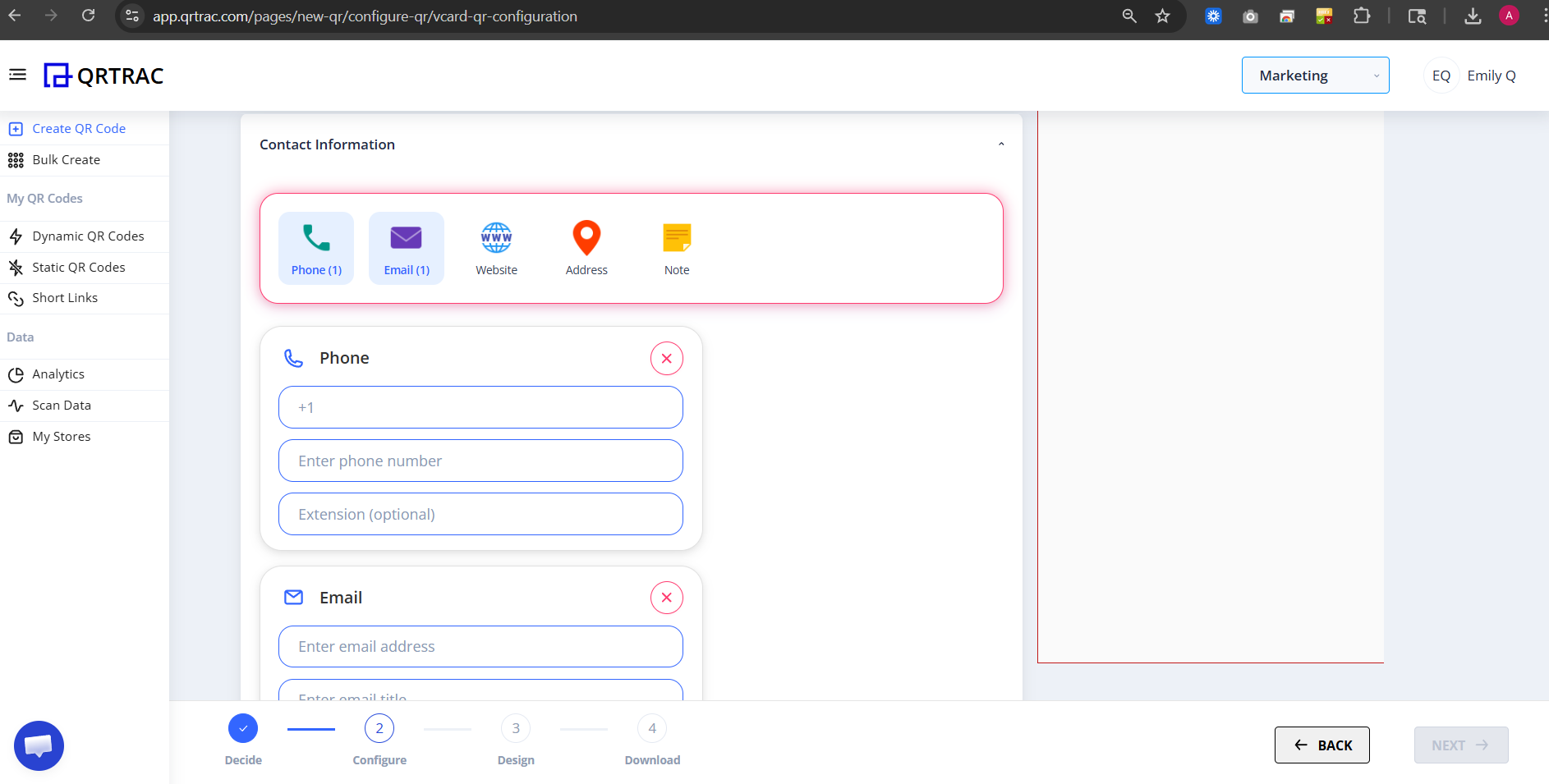Image resolution: width=1549 pixels, height=784 pixels.
Task: Collapse the Contact Information section
Action: (1000, 143)
